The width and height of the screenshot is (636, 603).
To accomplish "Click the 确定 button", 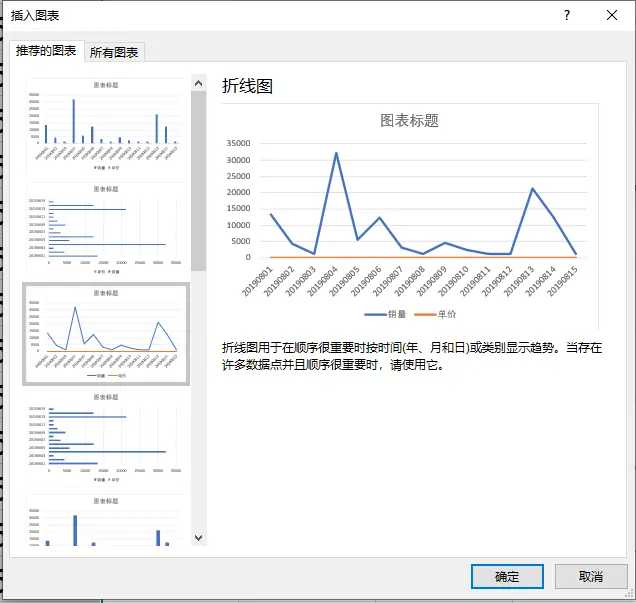I will pos(507,576).
